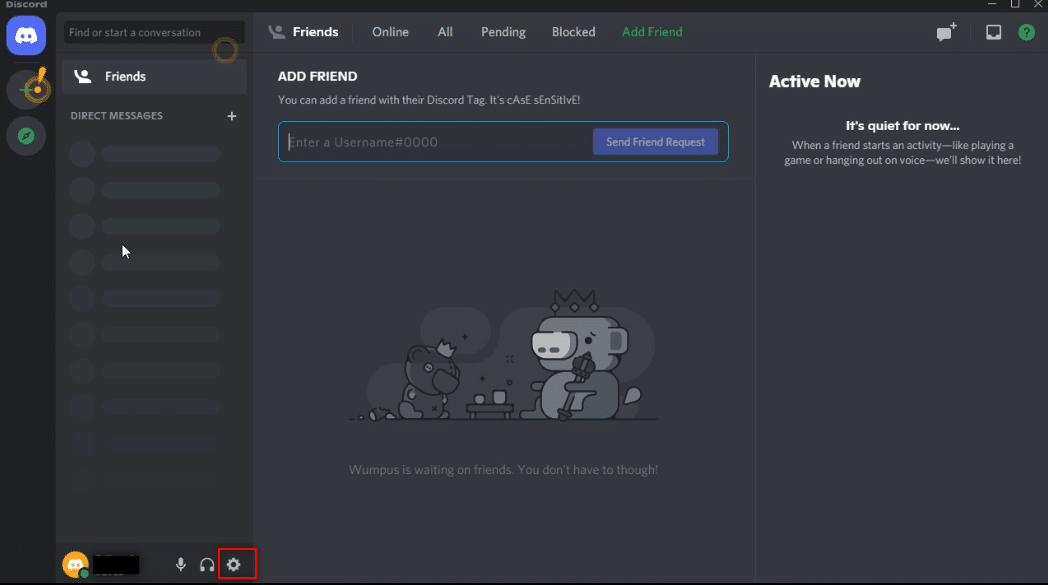Mute the microphone
The image size is (1048, 585).
(180, 564)
